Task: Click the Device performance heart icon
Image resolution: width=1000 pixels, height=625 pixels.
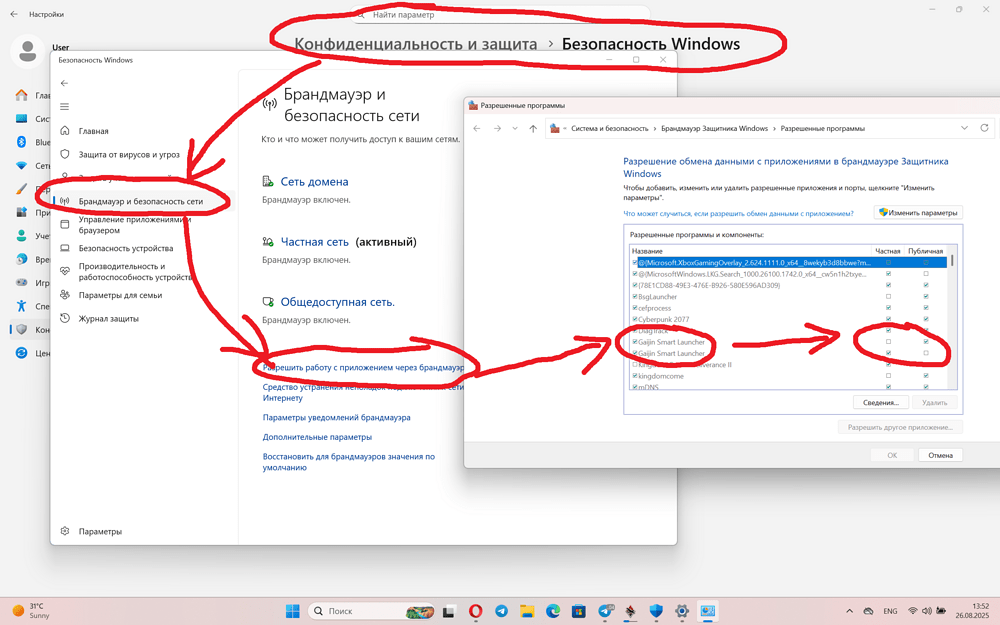Action: 64,271
